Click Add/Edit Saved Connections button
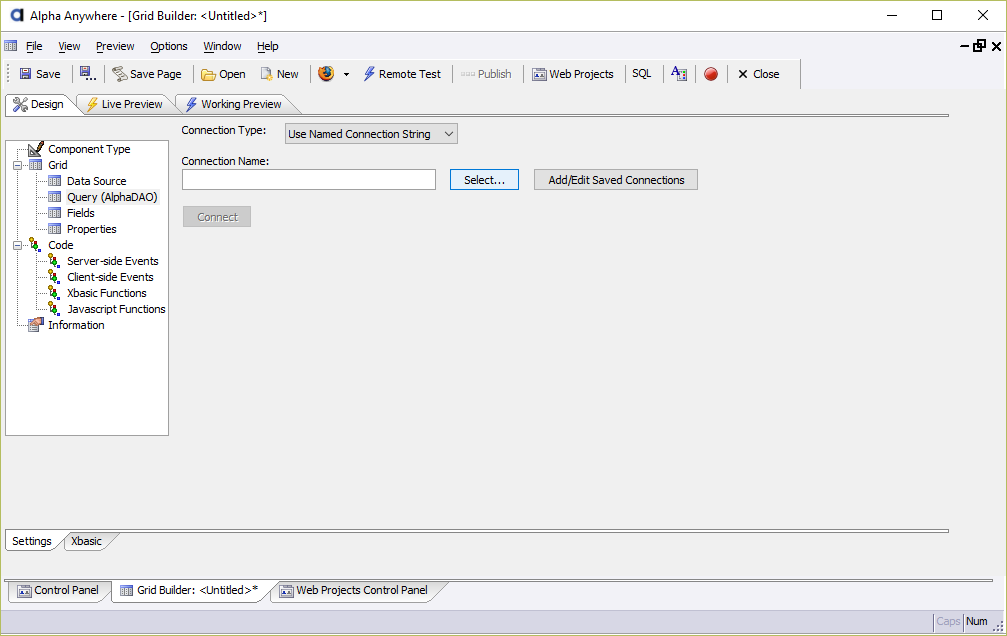The height and width of the screenshot is (636, 1007). pyautogui.click(x=616, y=180)
